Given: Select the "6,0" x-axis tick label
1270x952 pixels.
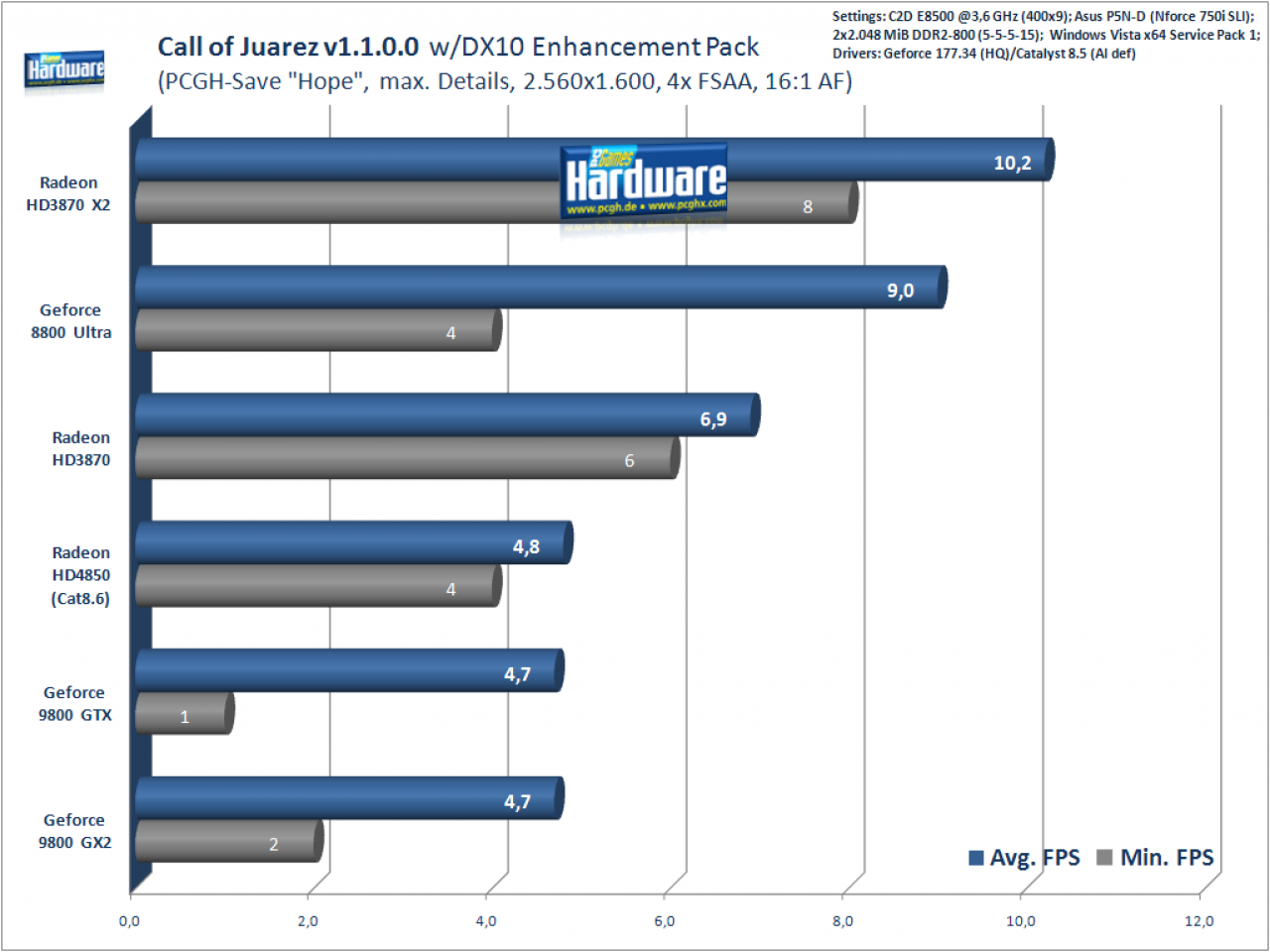Looking at the screenshot, I should (x=665, y=921).
